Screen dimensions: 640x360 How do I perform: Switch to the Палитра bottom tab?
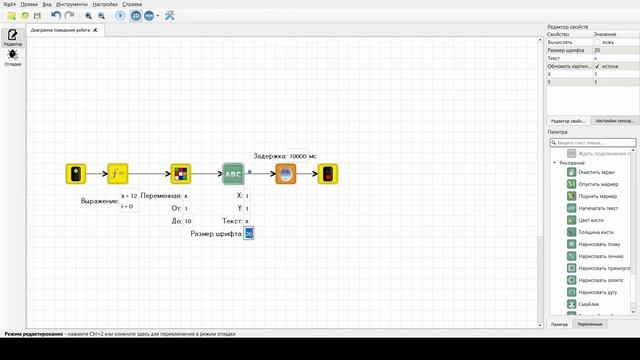(559, 324)
